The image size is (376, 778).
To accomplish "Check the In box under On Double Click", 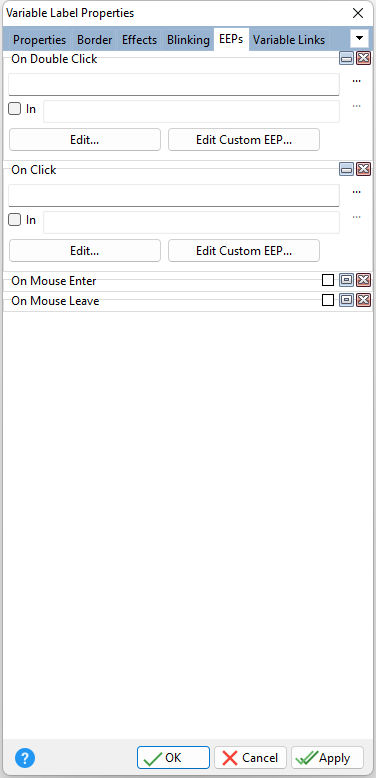I will pos(15,109).
